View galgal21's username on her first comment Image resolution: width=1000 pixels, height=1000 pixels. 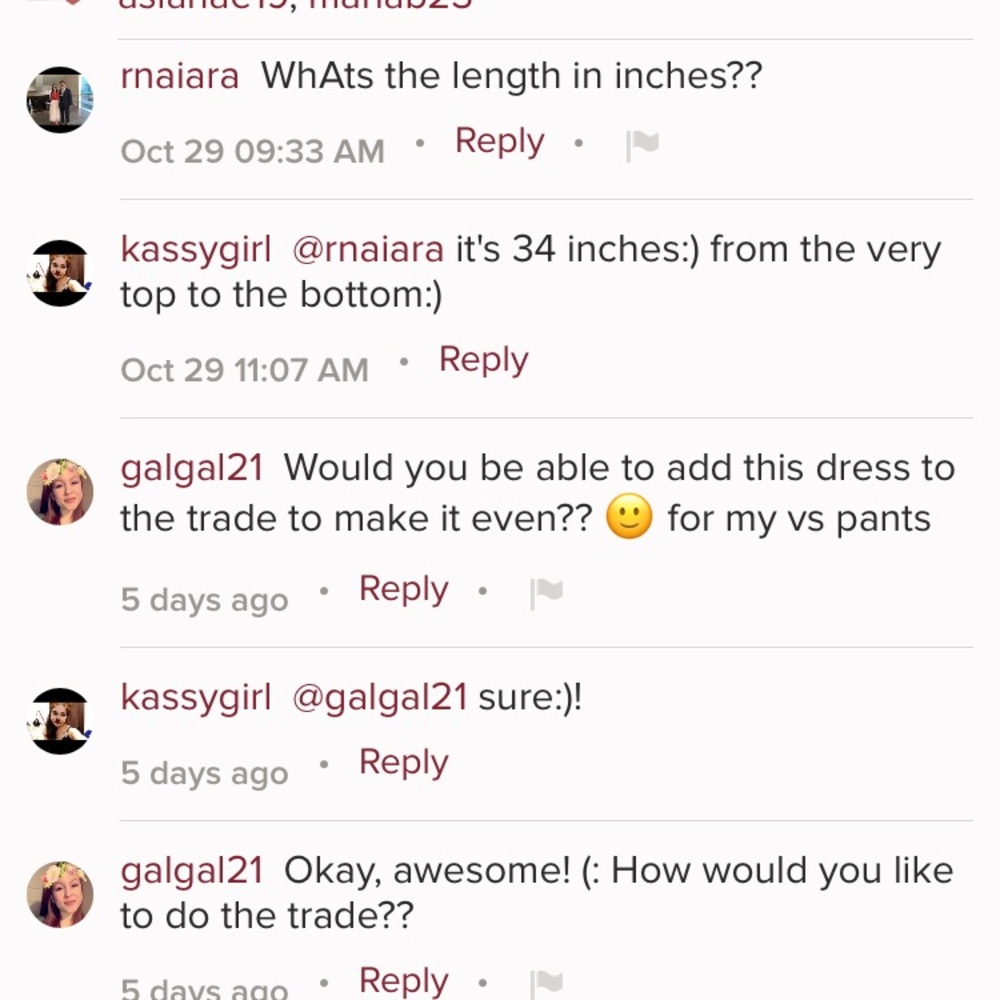coord(190,467)
